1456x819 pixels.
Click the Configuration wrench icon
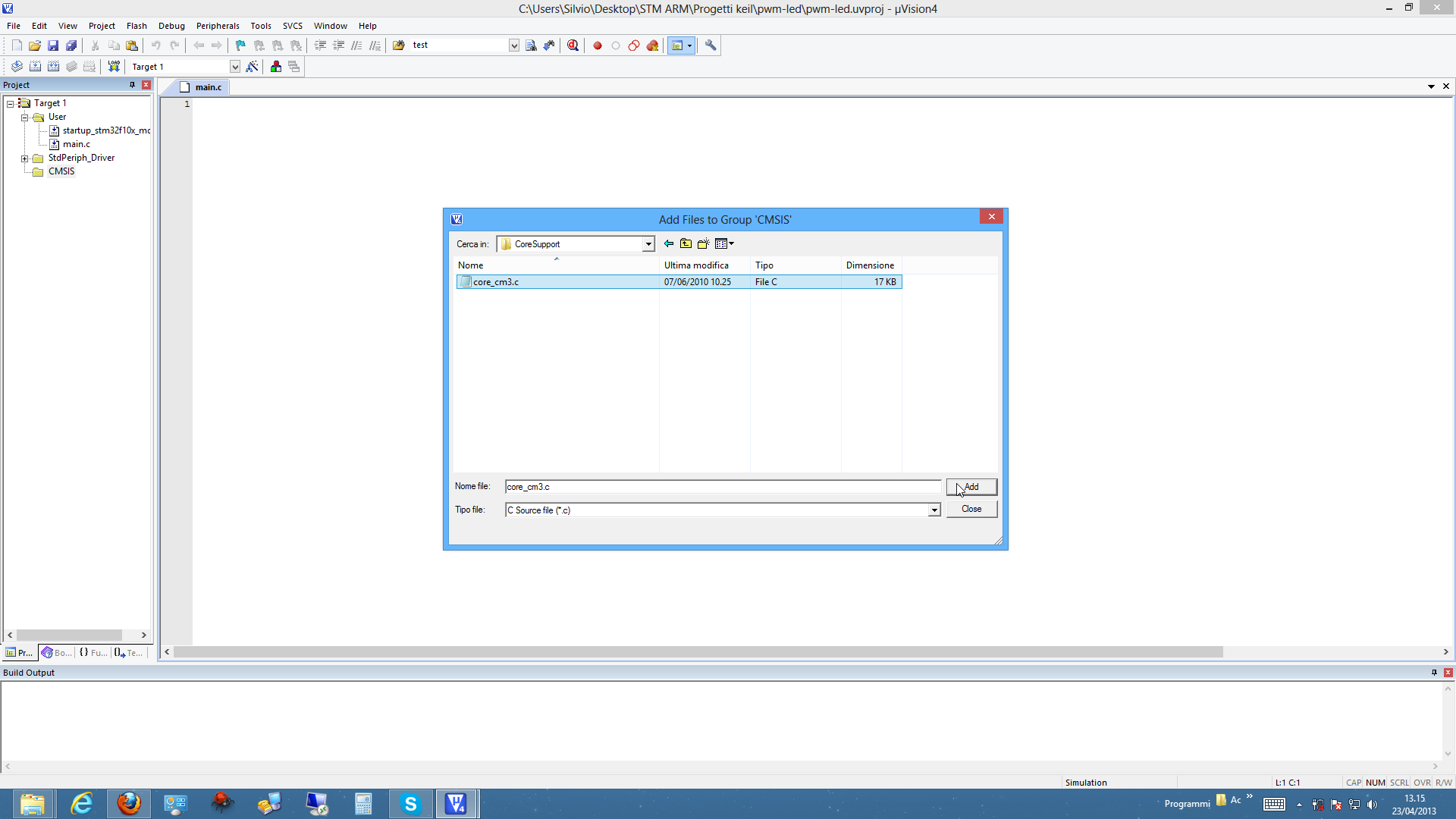point(711,45)
